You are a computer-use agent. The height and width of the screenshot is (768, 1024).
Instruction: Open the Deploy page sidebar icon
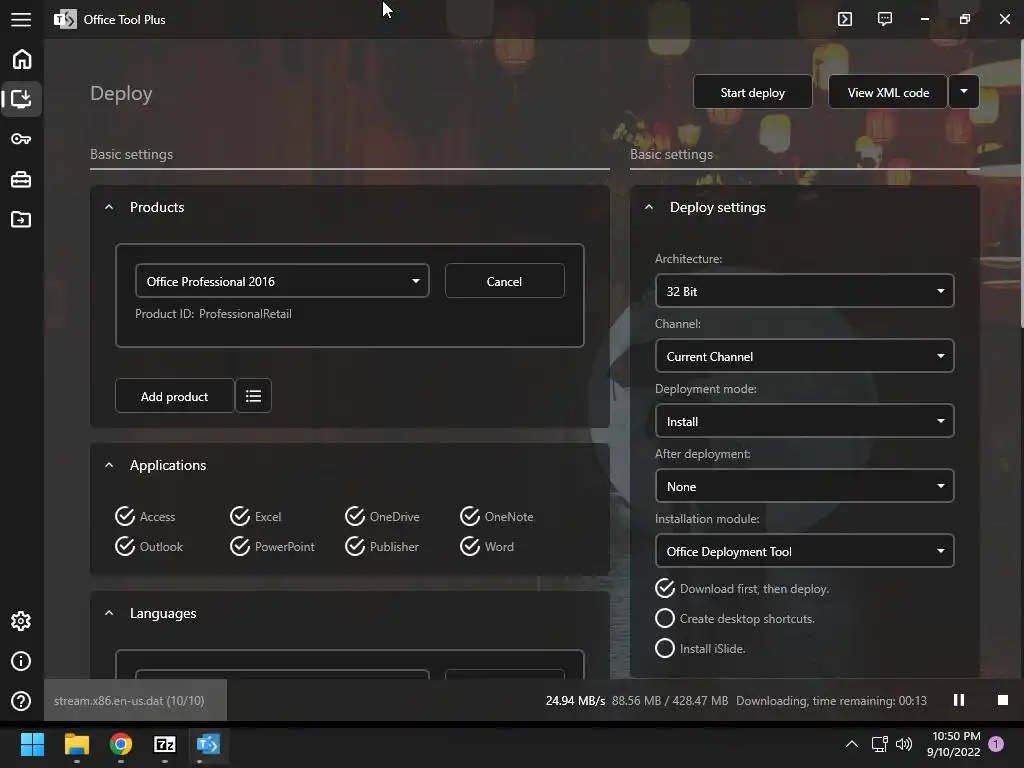click(x=22, y=99)
